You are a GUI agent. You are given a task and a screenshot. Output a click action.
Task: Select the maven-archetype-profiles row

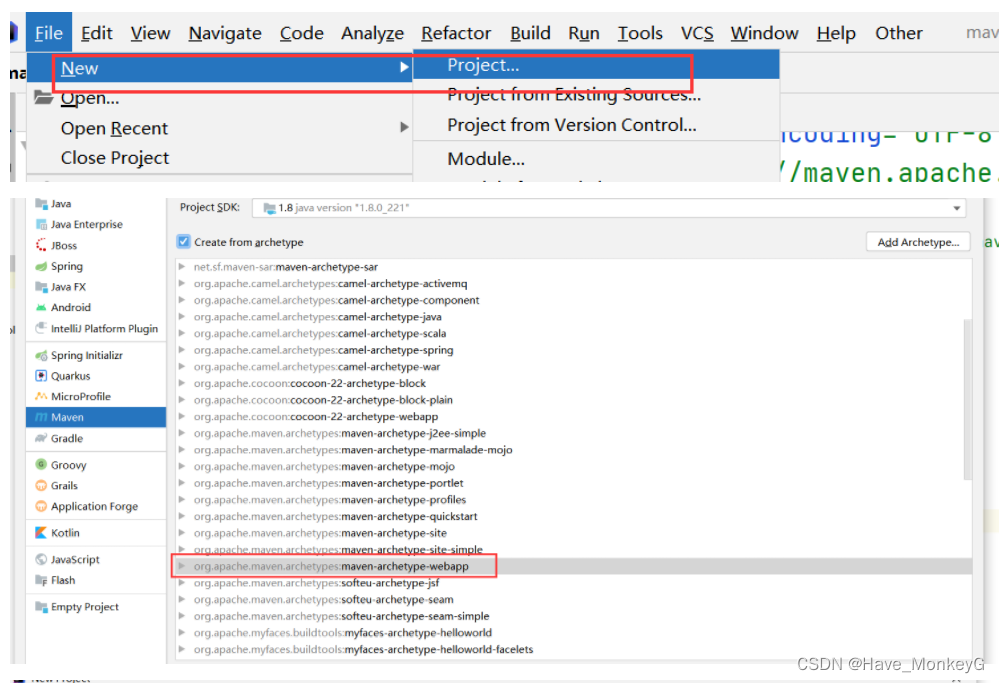coord(573,500)
